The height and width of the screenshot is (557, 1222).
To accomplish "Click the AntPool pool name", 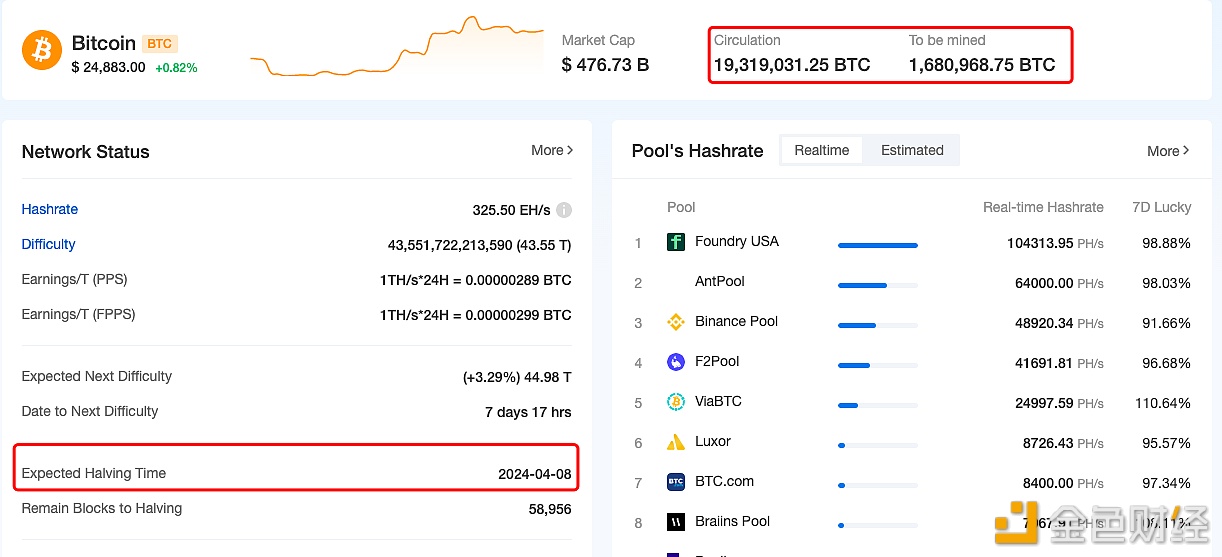I will coord(720,281).
